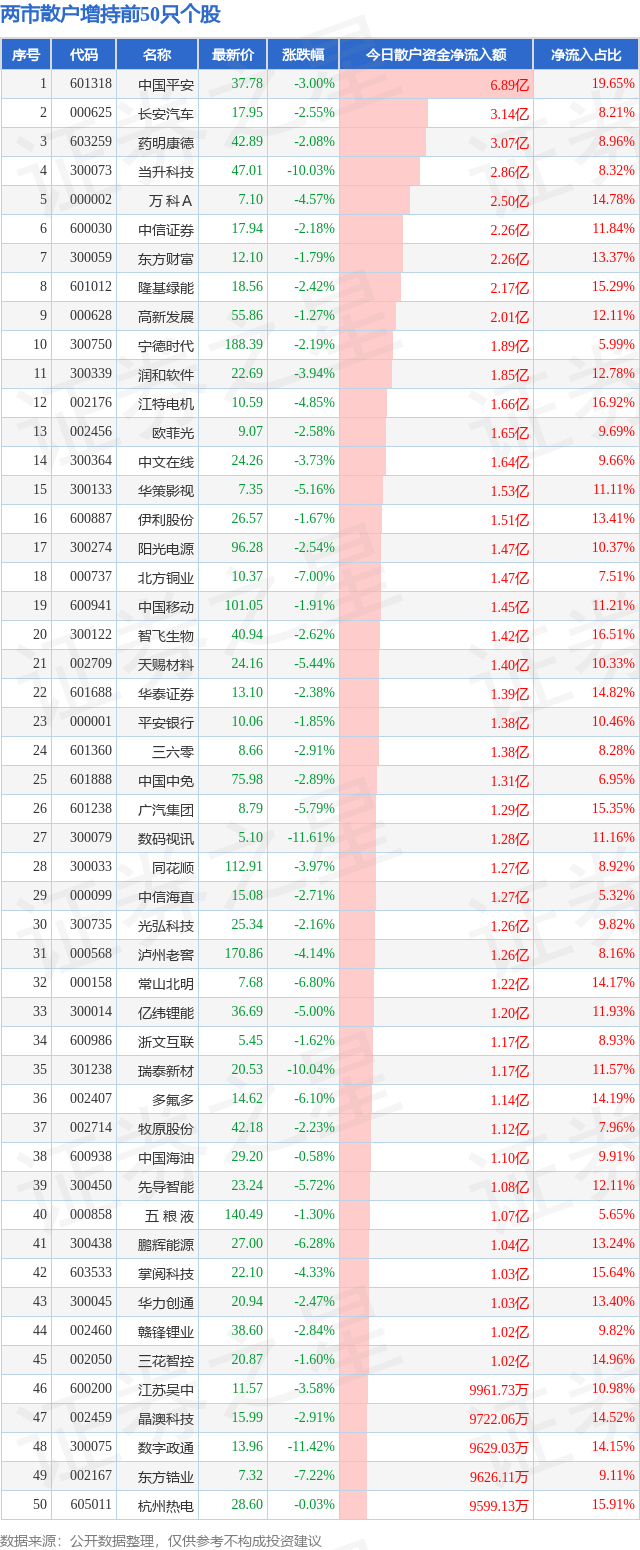
Task: Click stock name 中信证券
Action: point(166,230)
